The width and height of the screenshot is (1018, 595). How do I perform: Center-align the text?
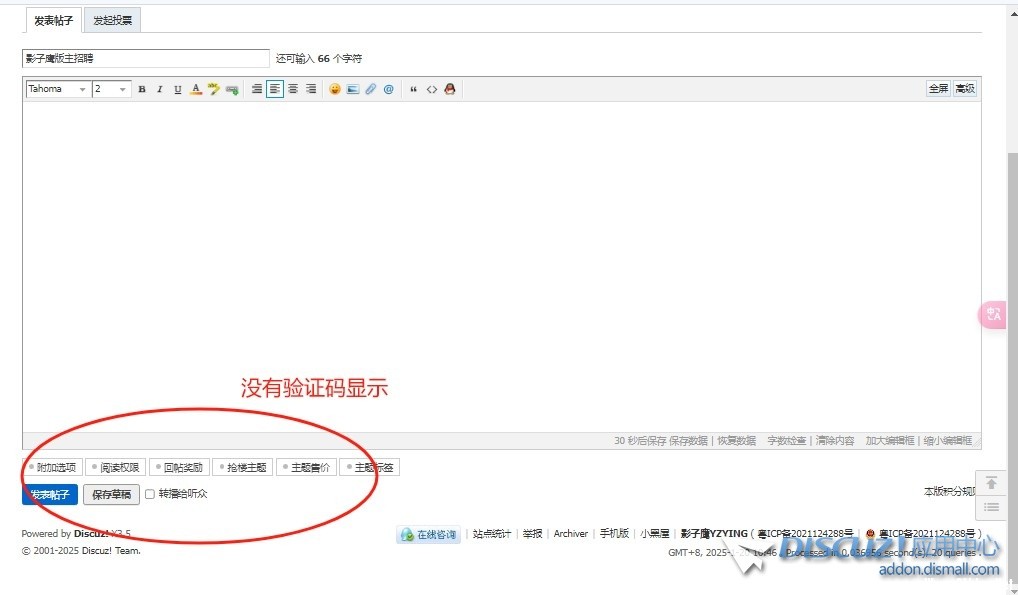(293, 89)
